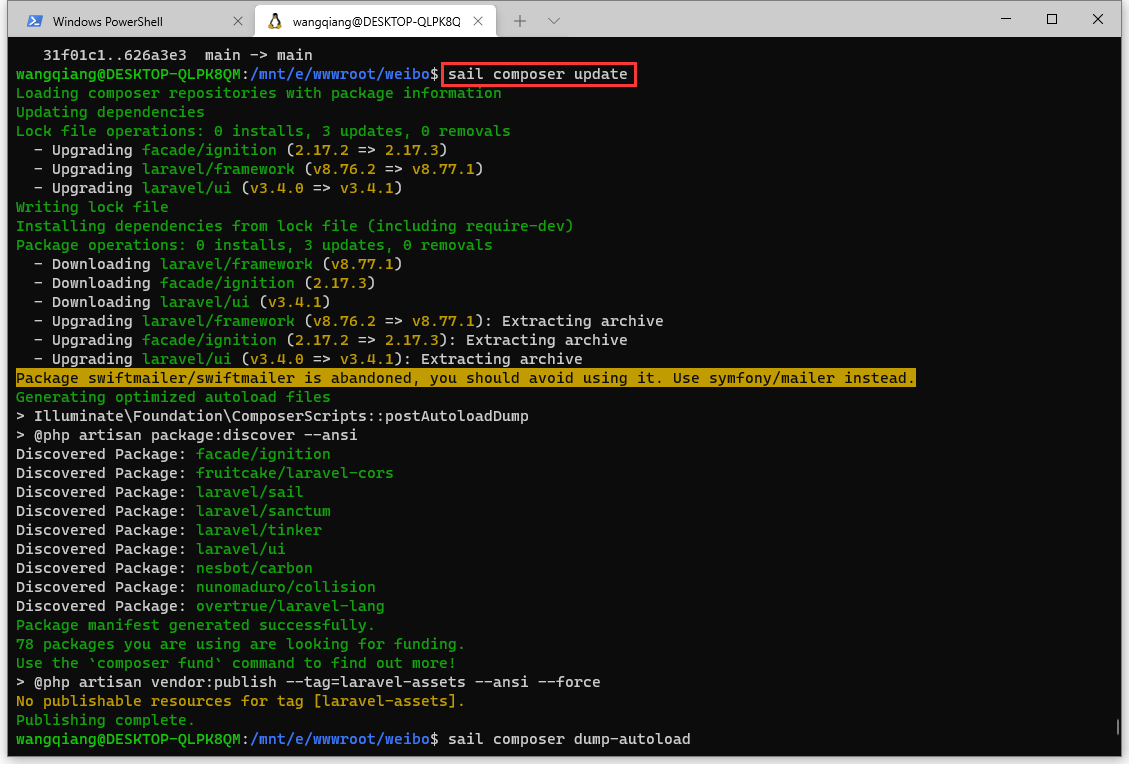The height and width of the screenshot is (764, 1129).
Task: Click the 'overtrue/laravel-lang' package name
Action: point(290,606)
